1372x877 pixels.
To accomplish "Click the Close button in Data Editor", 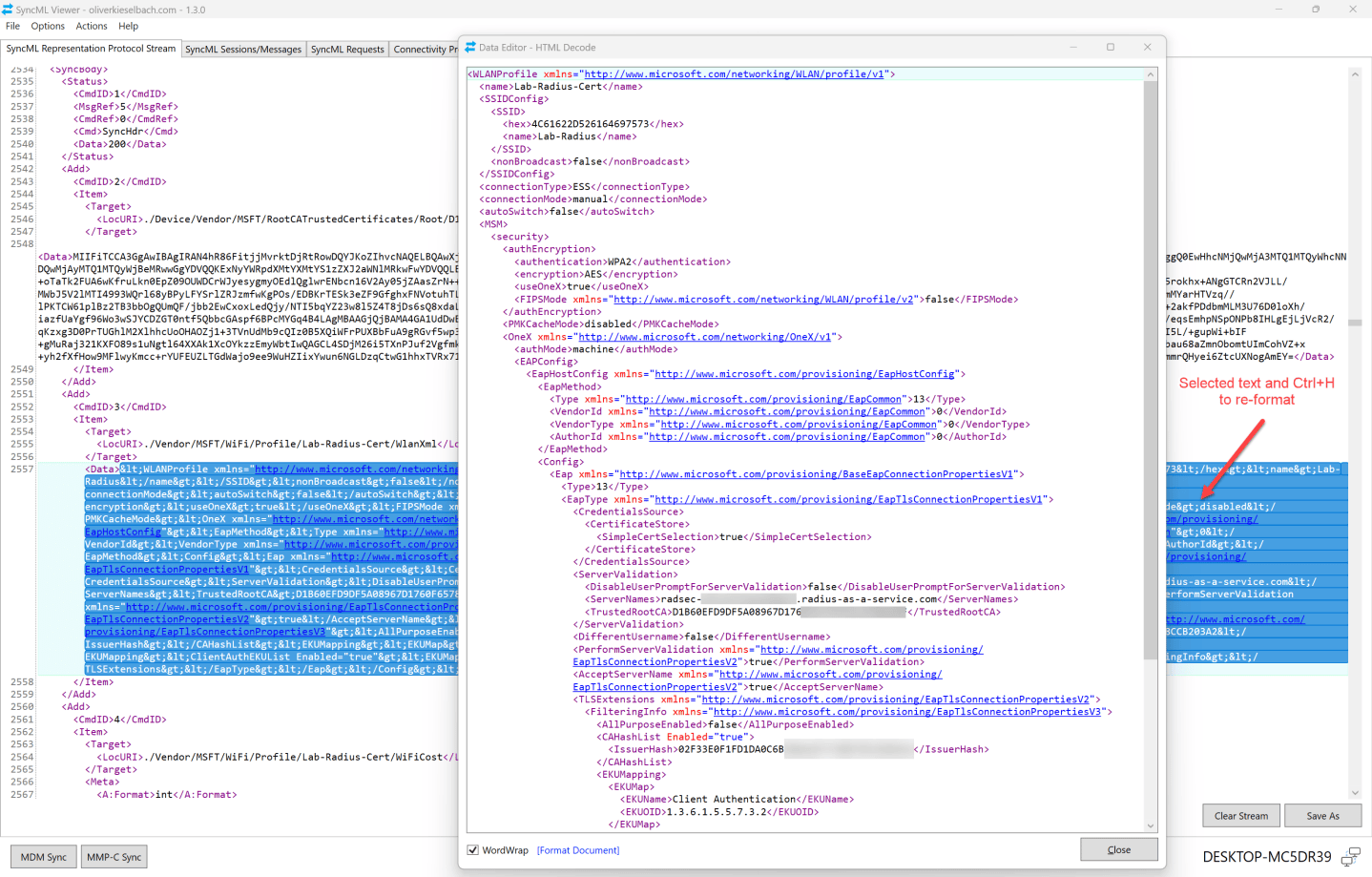I will [1119, 849].
